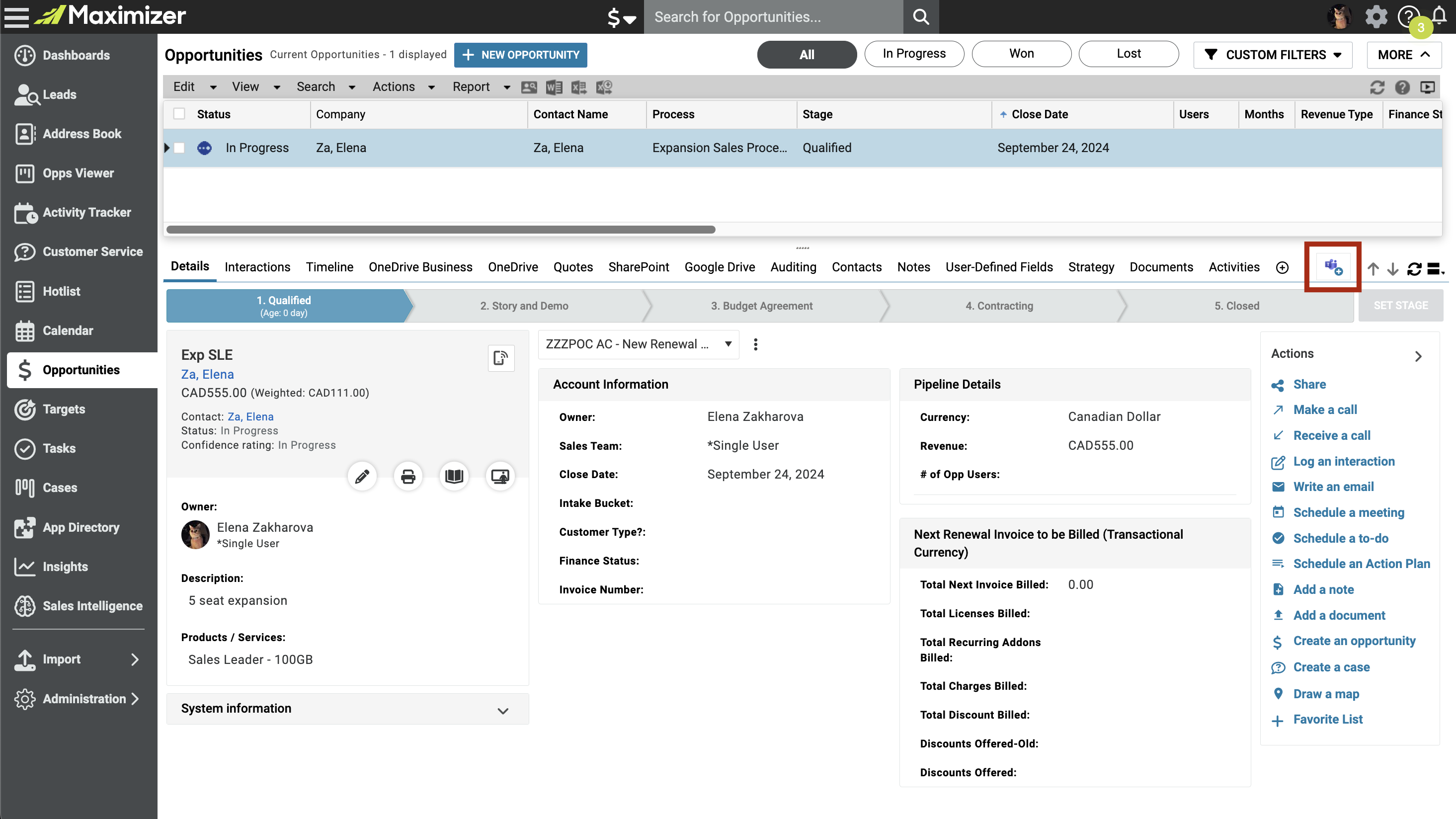Collapse the MORE options
This screenshot has width=1456, height=819.
pos(1403,55)
